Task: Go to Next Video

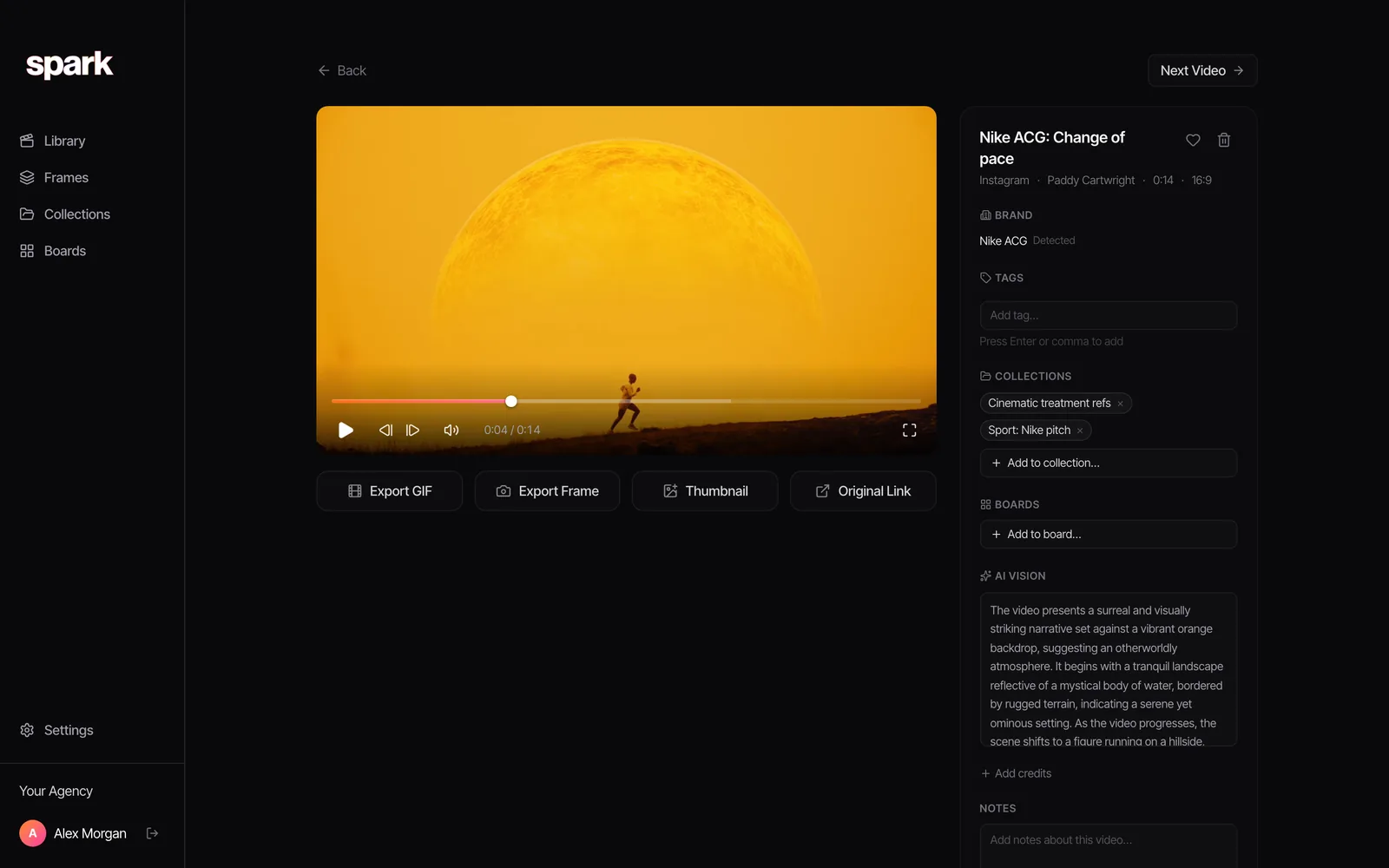Action: [1202, 70]
